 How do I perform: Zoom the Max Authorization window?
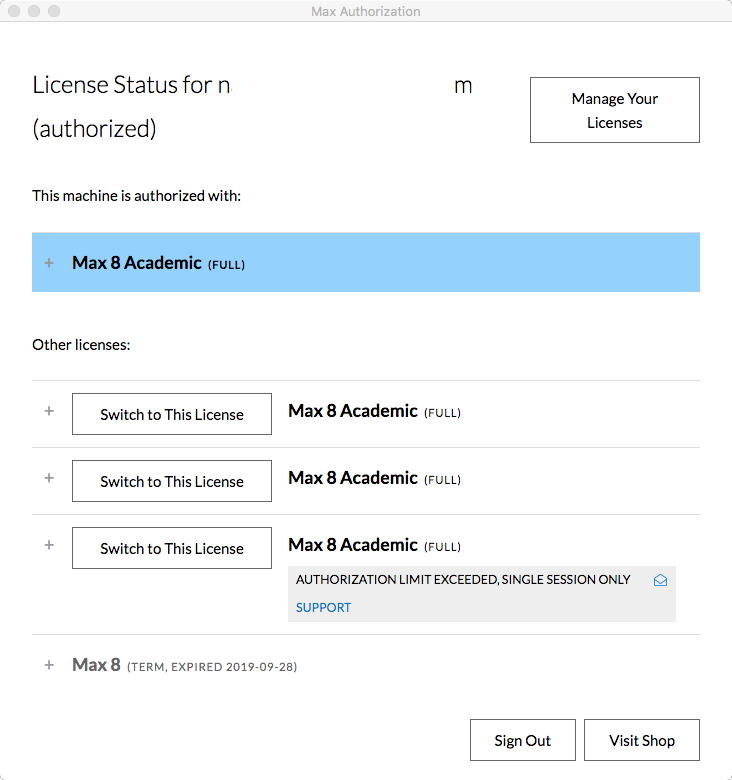54,11
